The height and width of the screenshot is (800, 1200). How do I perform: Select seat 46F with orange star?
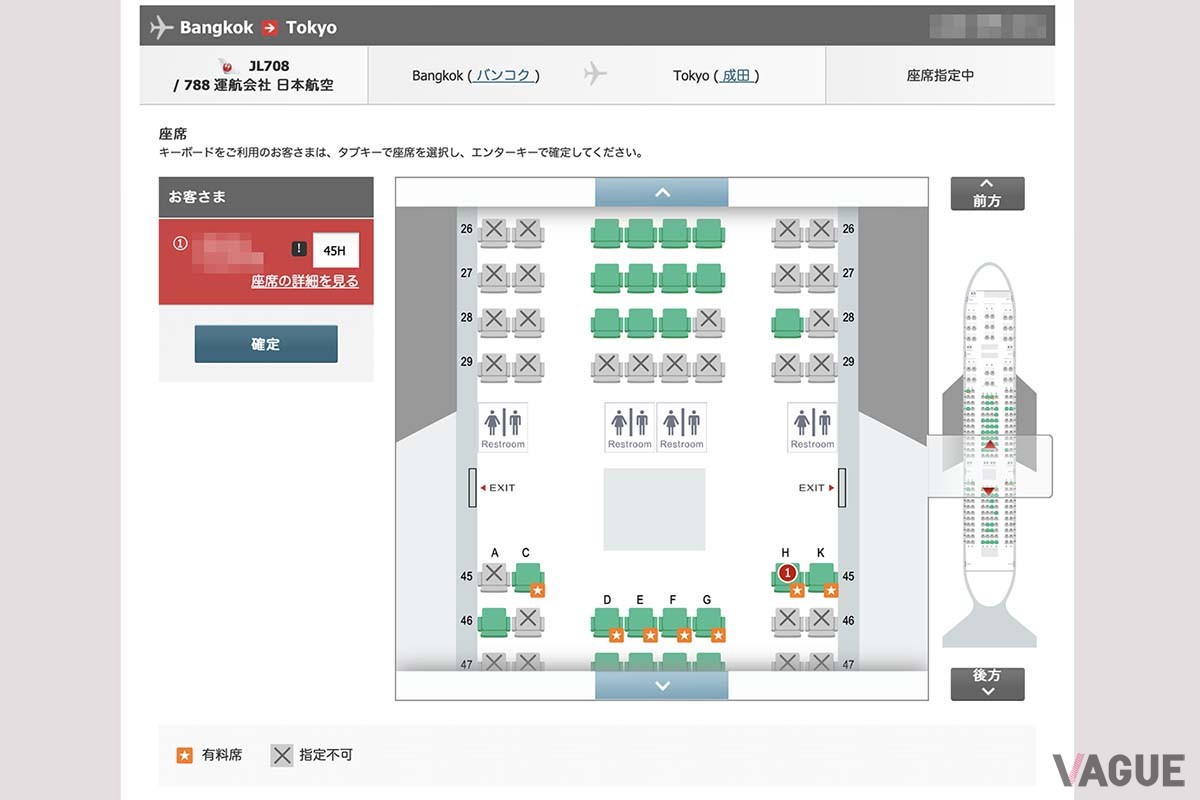(675, 624)
